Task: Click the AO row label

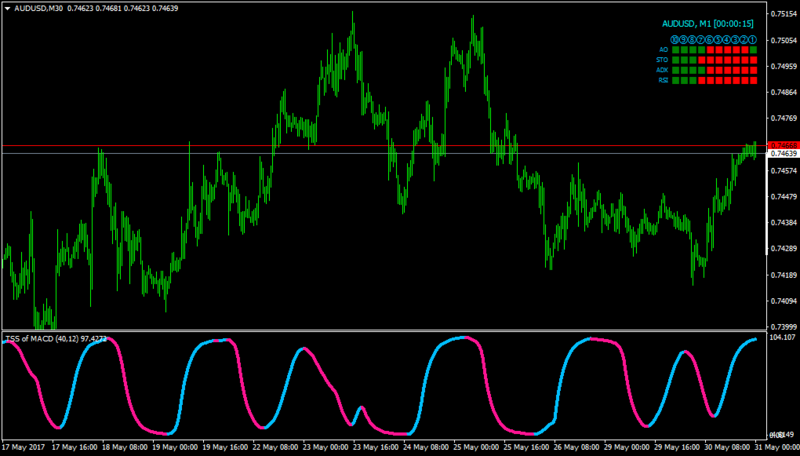Action: click(x=664, y=49)
